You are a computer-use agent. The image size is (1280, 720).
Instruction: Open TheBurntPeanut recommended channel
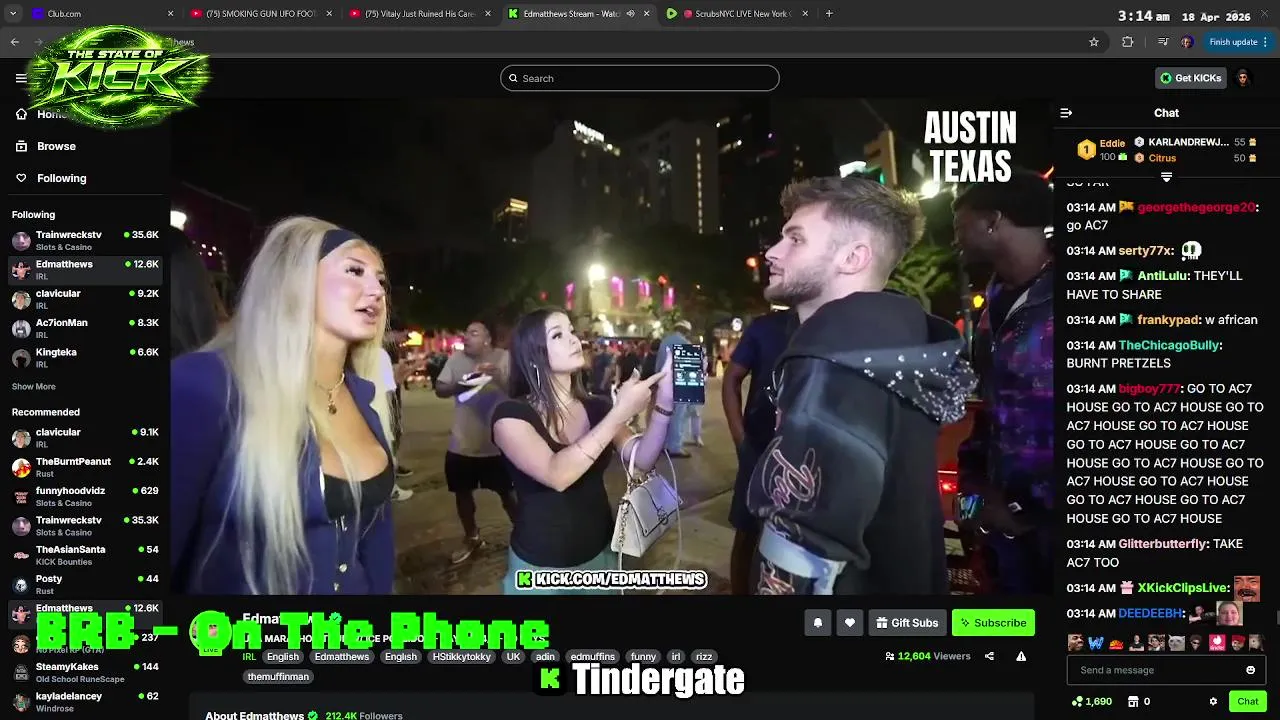pyautogui.click(x=85, y=467)
